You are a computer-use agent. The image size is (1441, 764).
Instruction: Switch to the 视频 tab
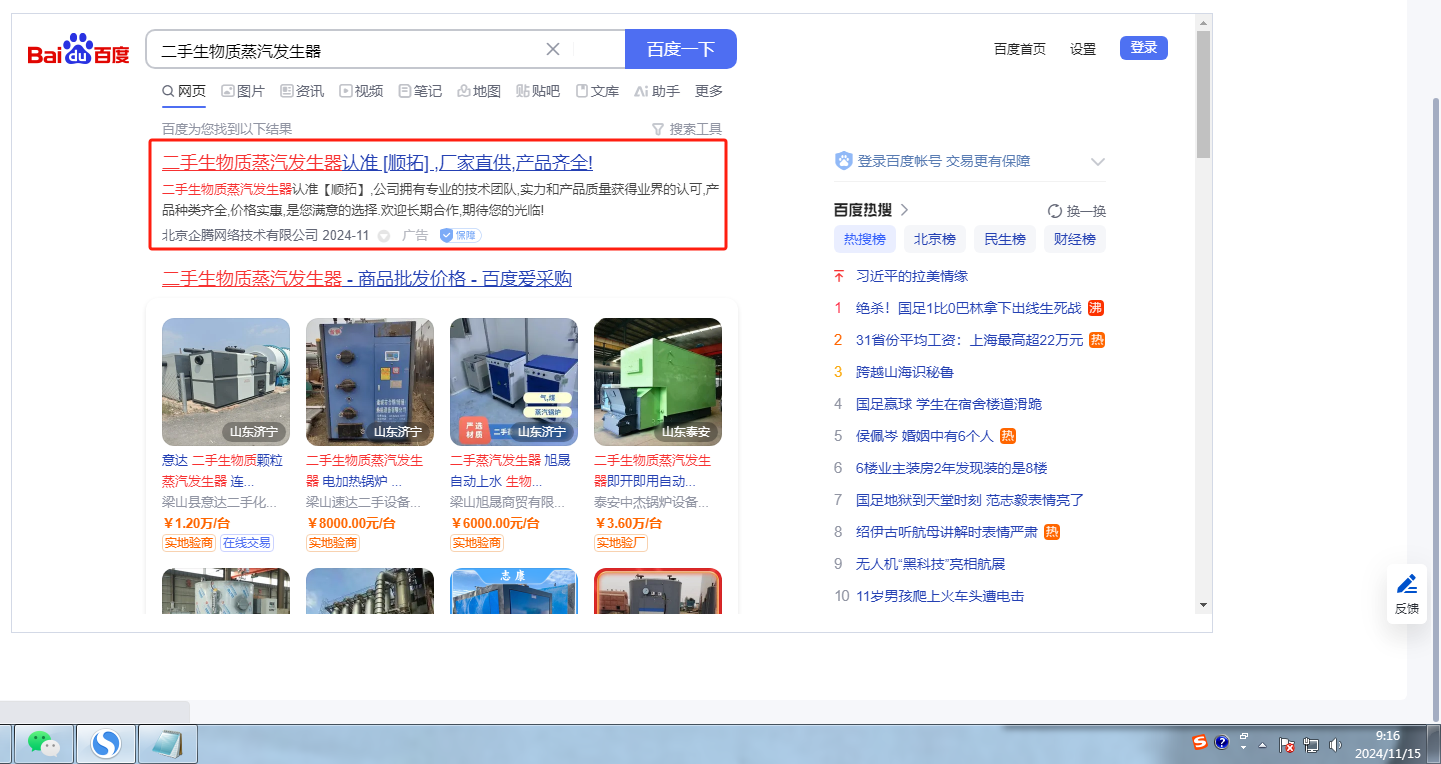pyautogui.click(x=361, y=91)
